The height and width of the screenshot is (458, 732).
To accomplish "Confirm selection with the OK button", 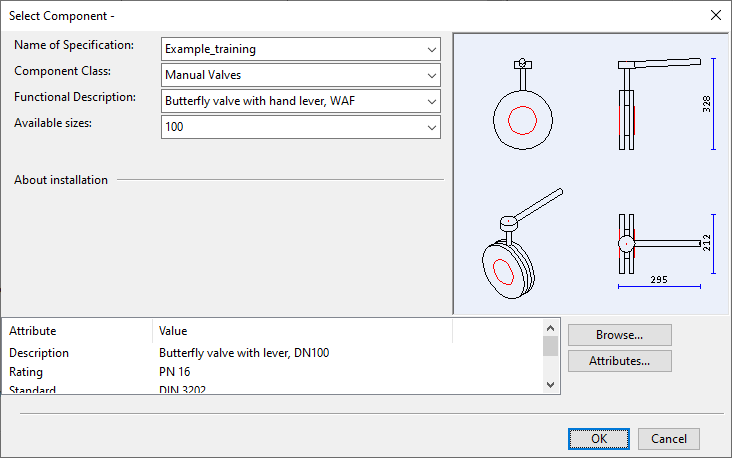I will tap(598, 439).
